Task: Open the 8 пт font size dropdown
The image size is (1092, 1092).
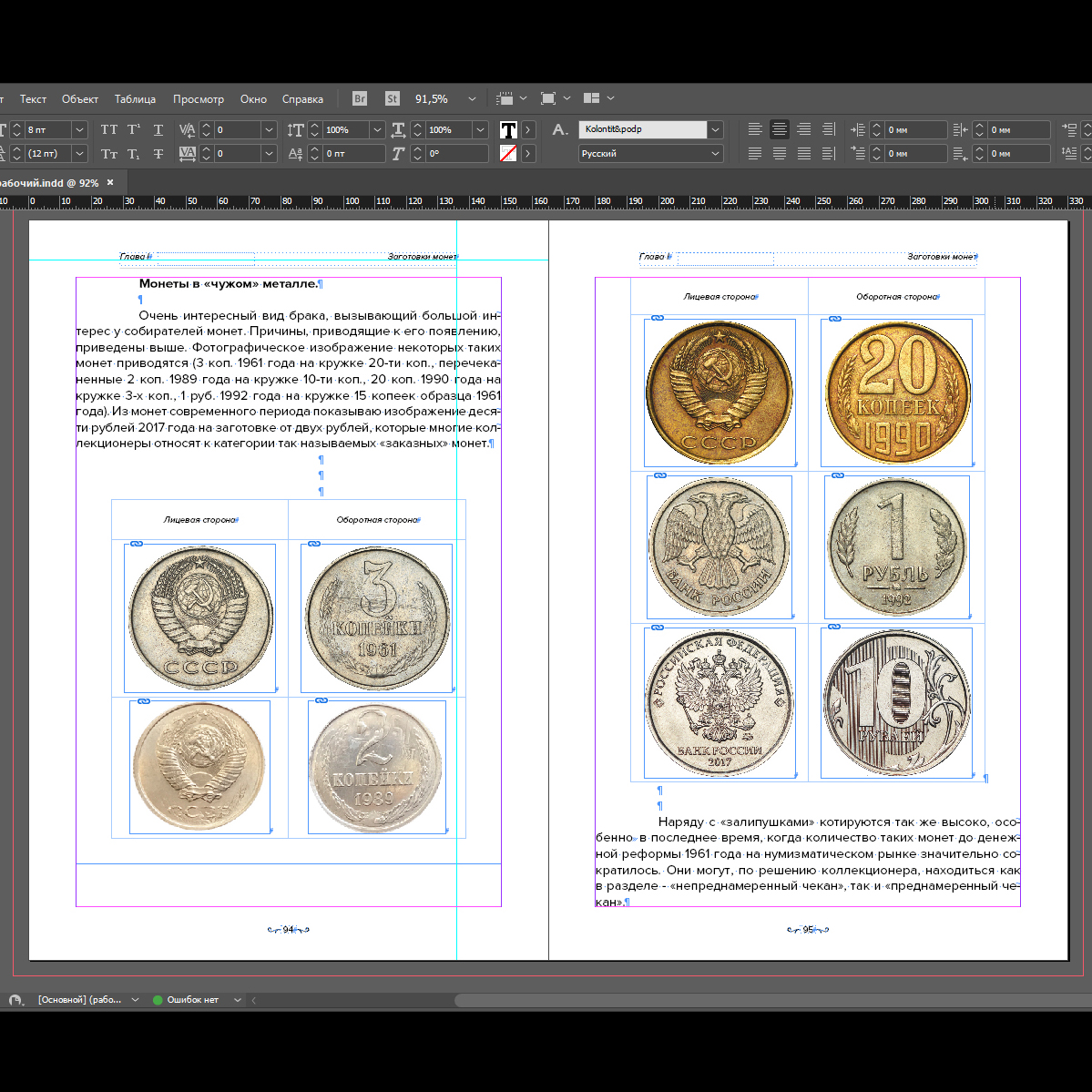Action: pos(79,129)
